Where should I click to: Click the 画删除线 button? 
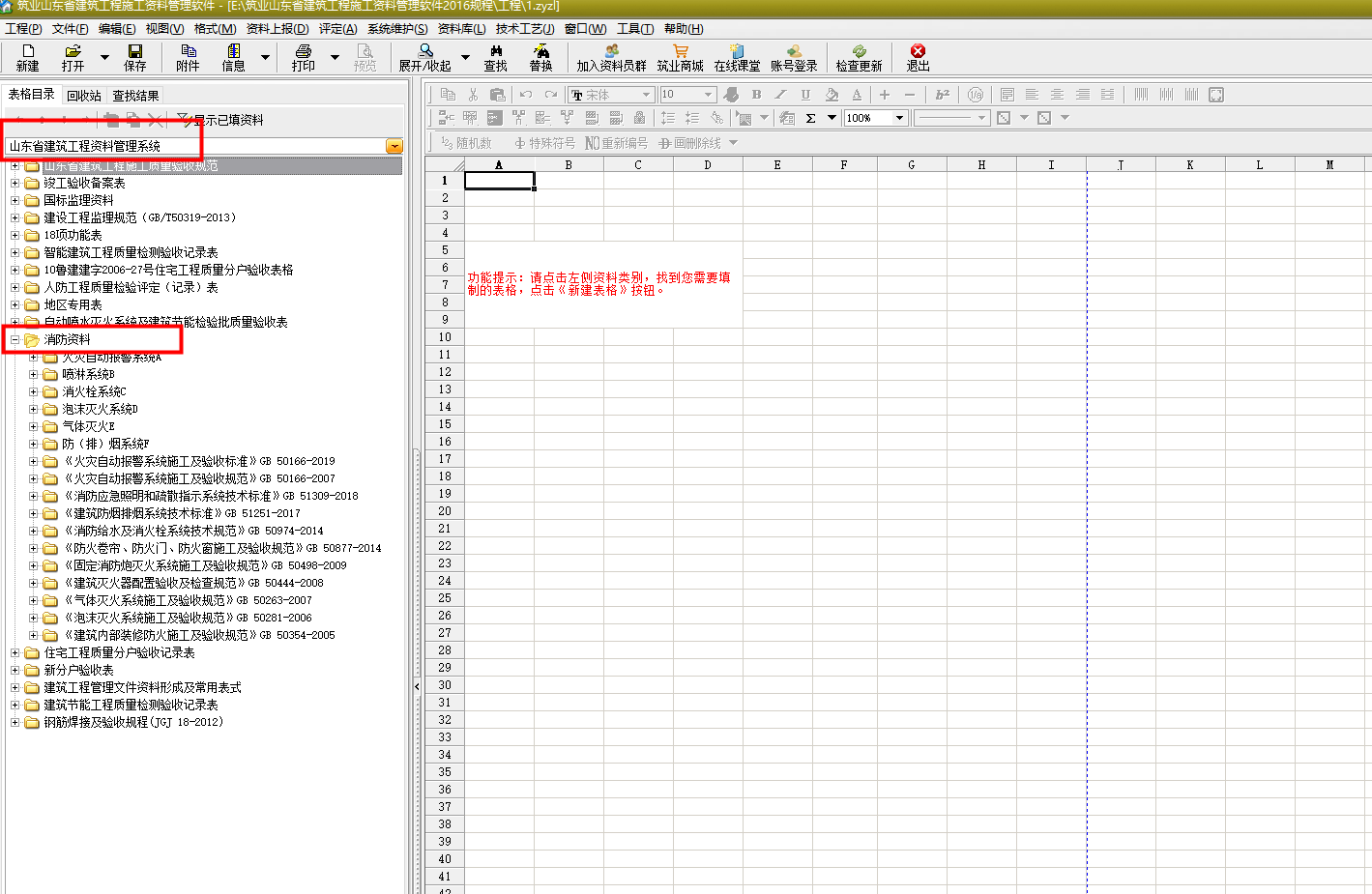point(689,143)
